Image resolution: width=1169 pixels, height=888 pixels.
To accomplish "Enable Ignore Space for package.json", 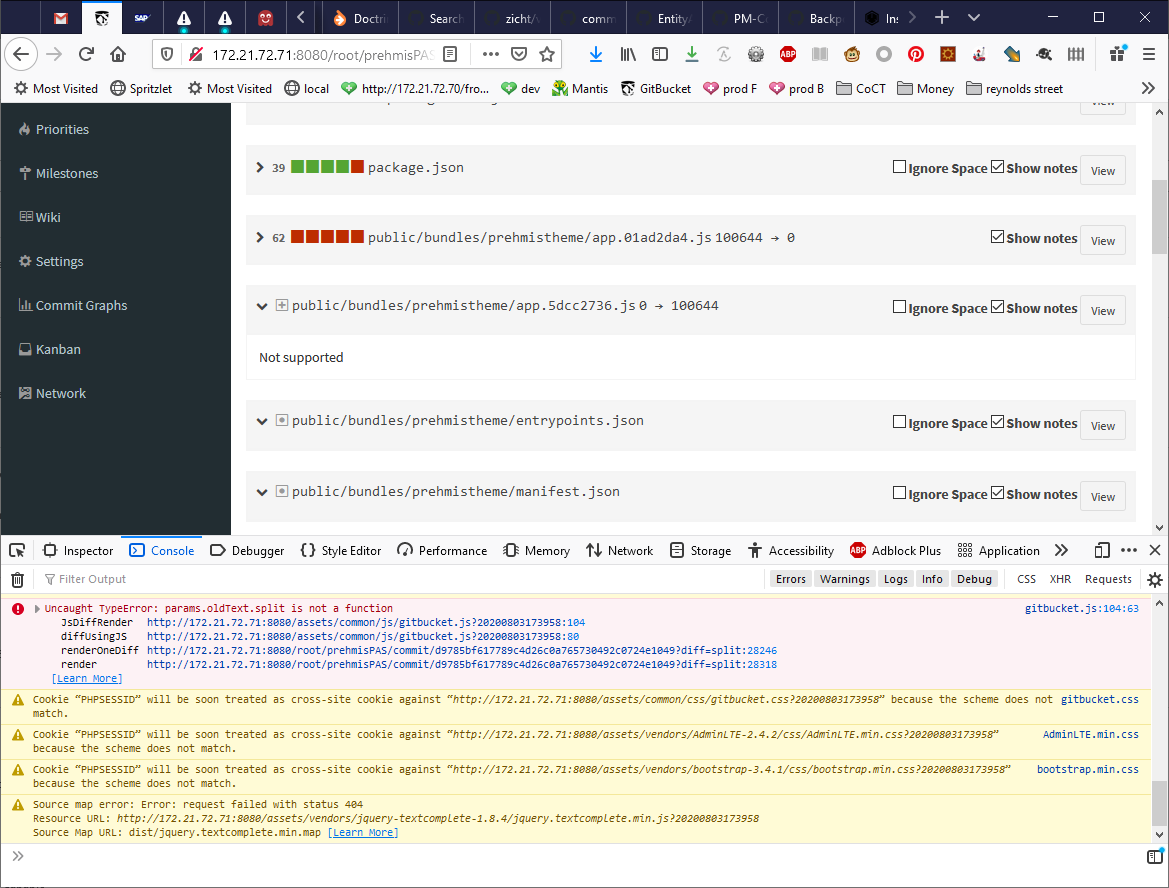I will [899, 167].
